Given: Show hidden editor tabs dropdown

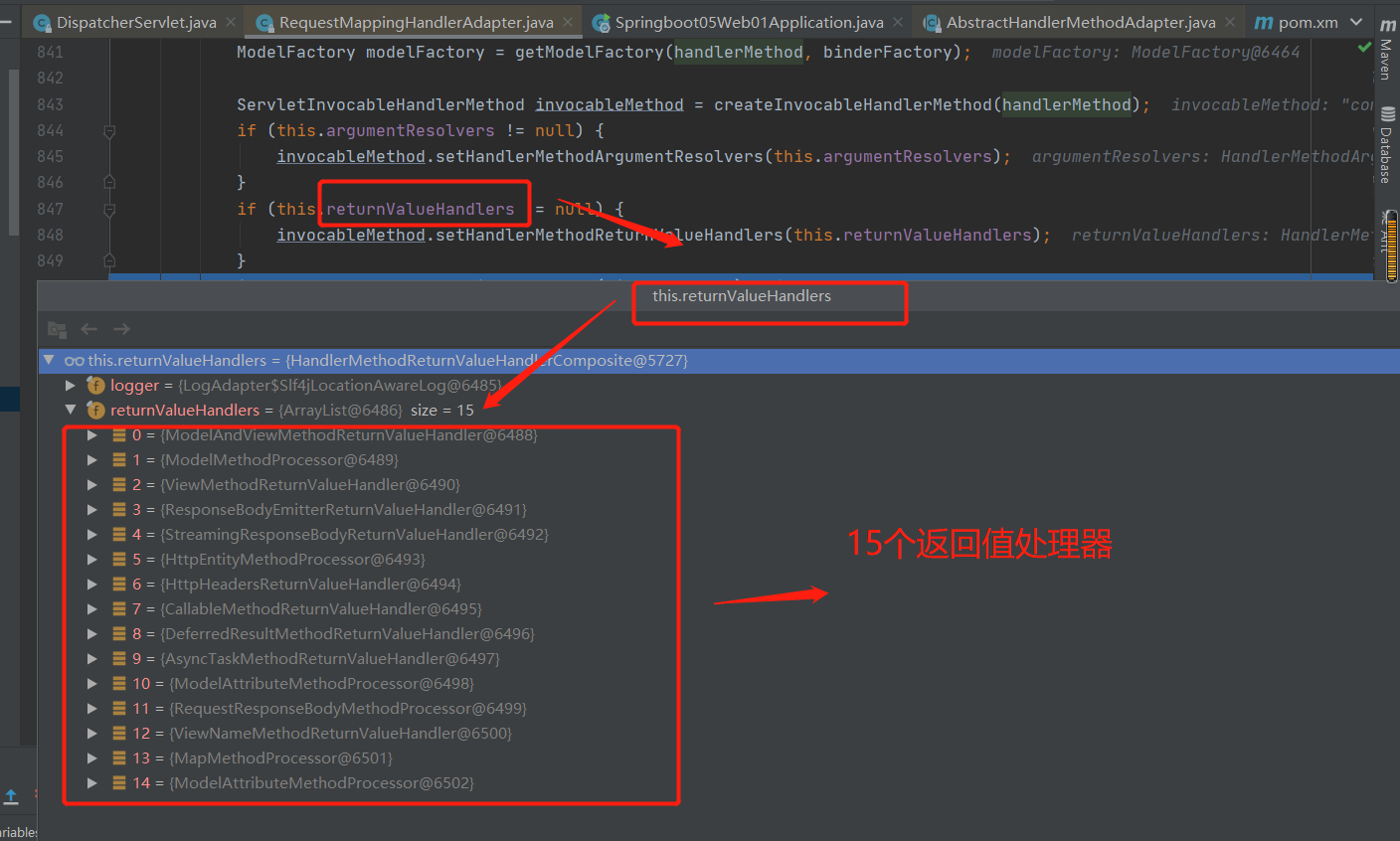Looking at the screenshot, I should point(1356,22).
